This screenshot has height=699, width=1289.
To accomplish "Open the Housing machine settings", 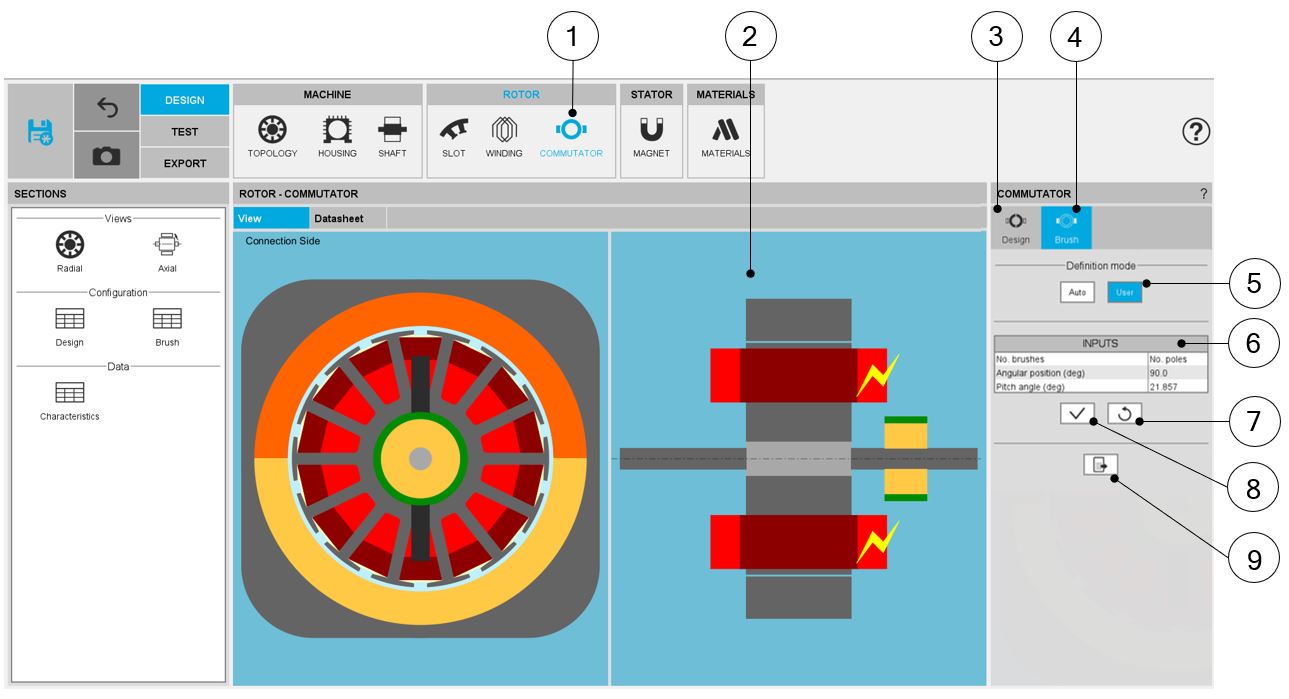I will click(x=337, y=137).
